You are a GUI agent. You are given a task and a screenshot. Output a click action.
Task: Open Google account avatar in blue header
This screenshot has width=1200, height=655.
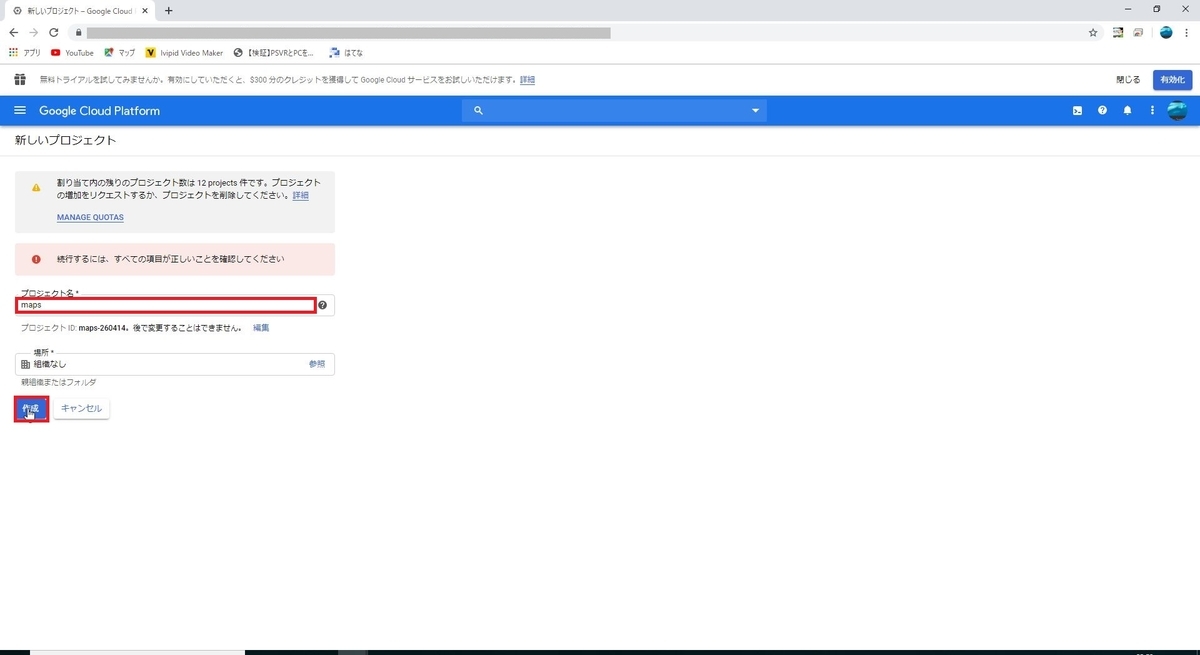click(x=1178, y=111)
